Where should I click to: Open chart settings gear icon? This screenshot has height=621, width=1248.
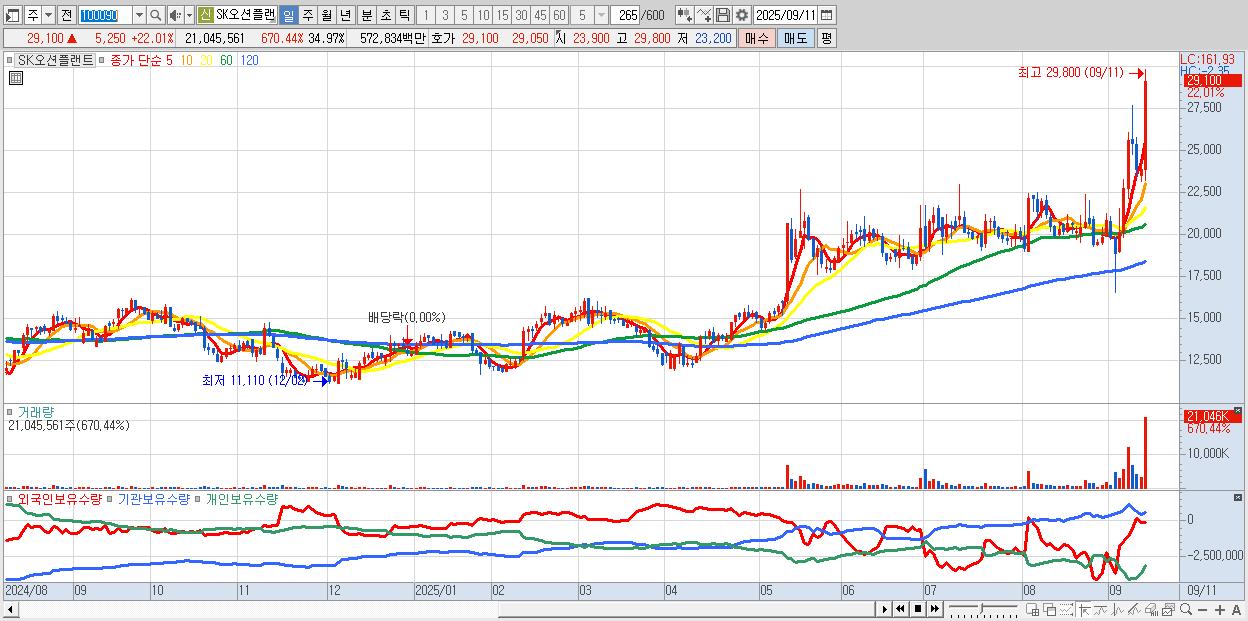click(742, 15)
